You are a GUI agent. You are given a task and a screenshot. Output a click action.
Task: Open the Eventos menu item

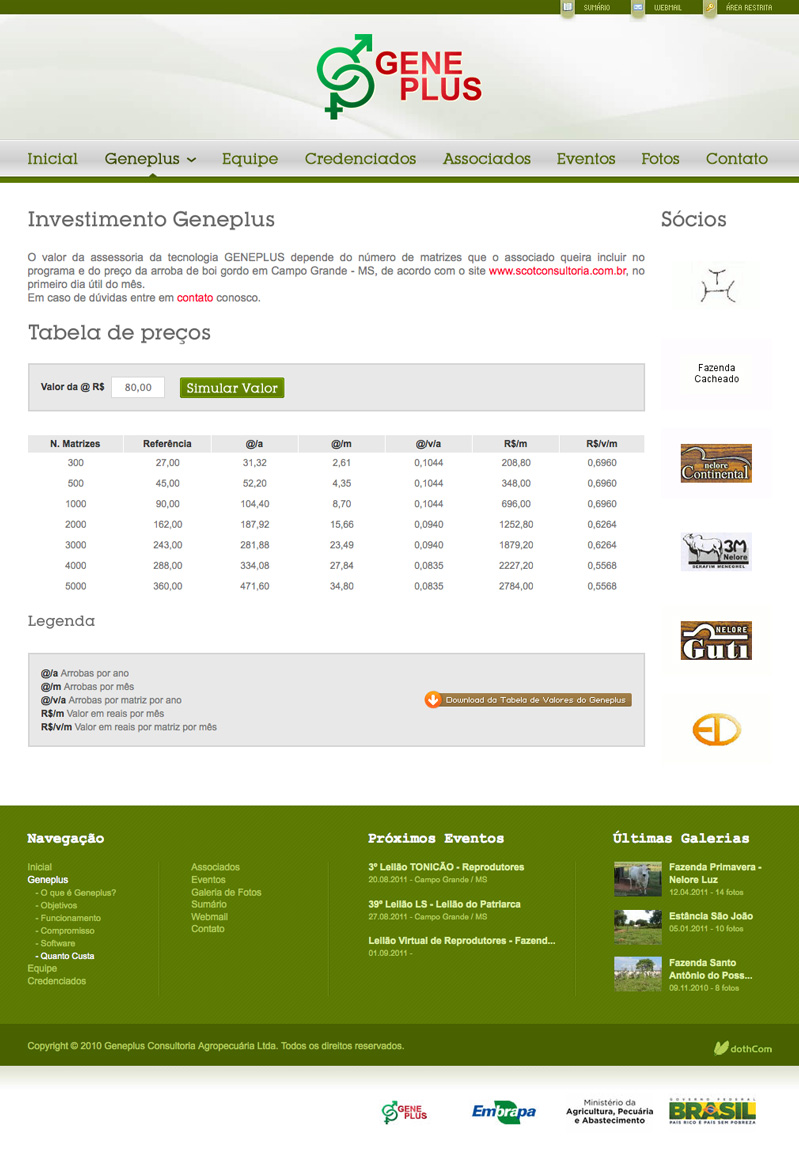click(586, 158)
